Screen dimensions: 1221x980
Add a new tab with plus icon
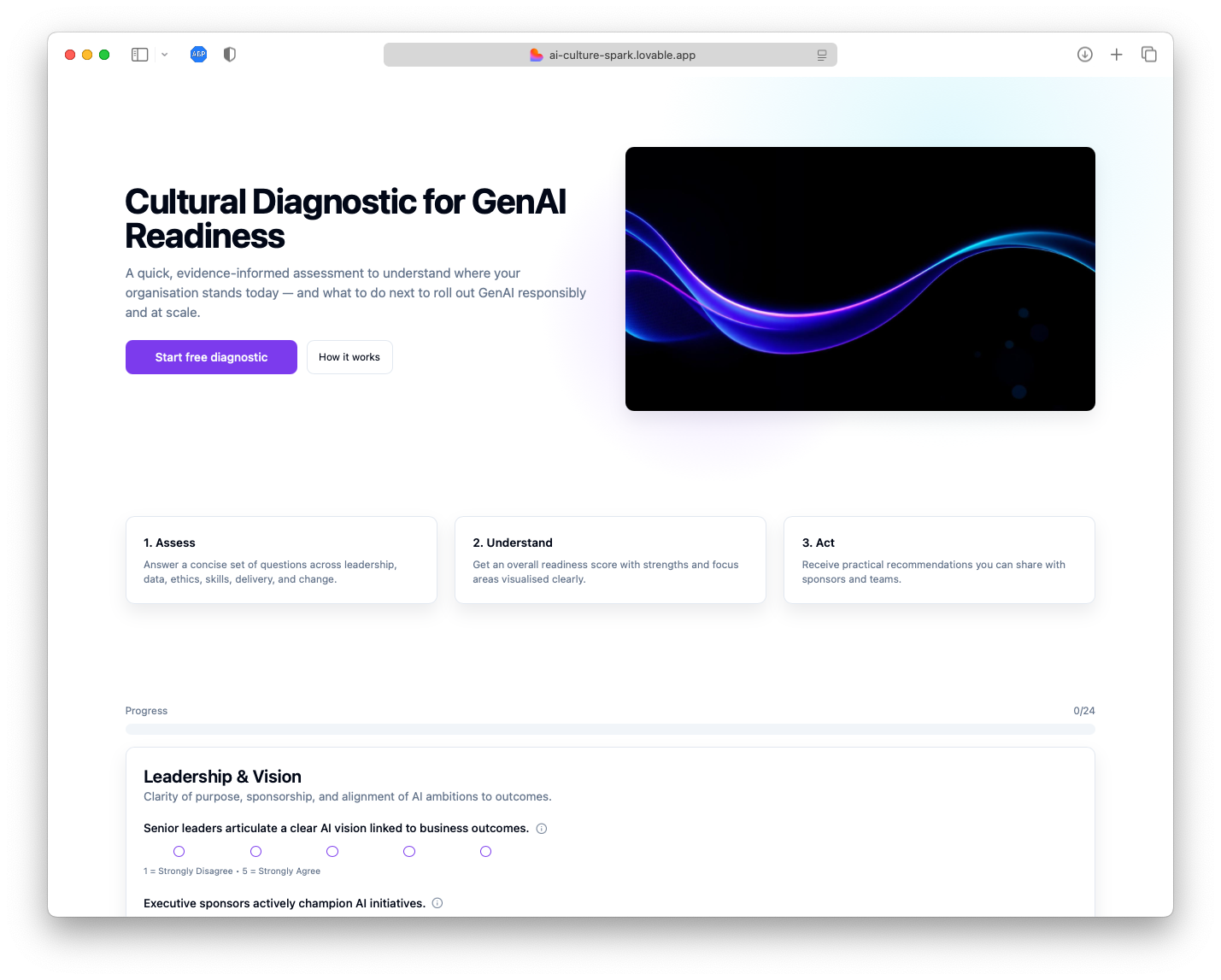pos(1117,55)
